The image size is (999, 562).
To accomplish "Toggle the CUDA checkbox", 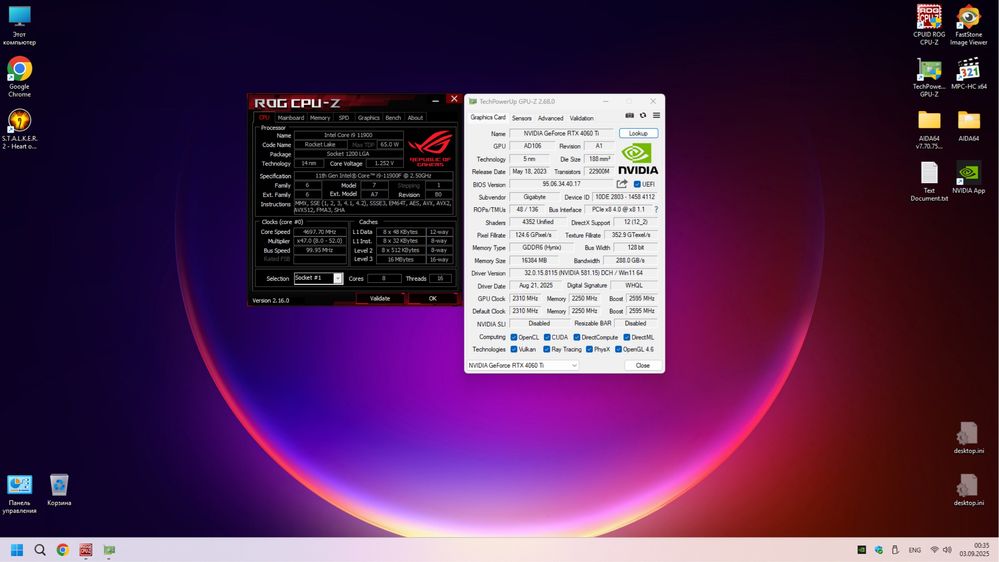I will pyautogui.click(x=547, y=337).
